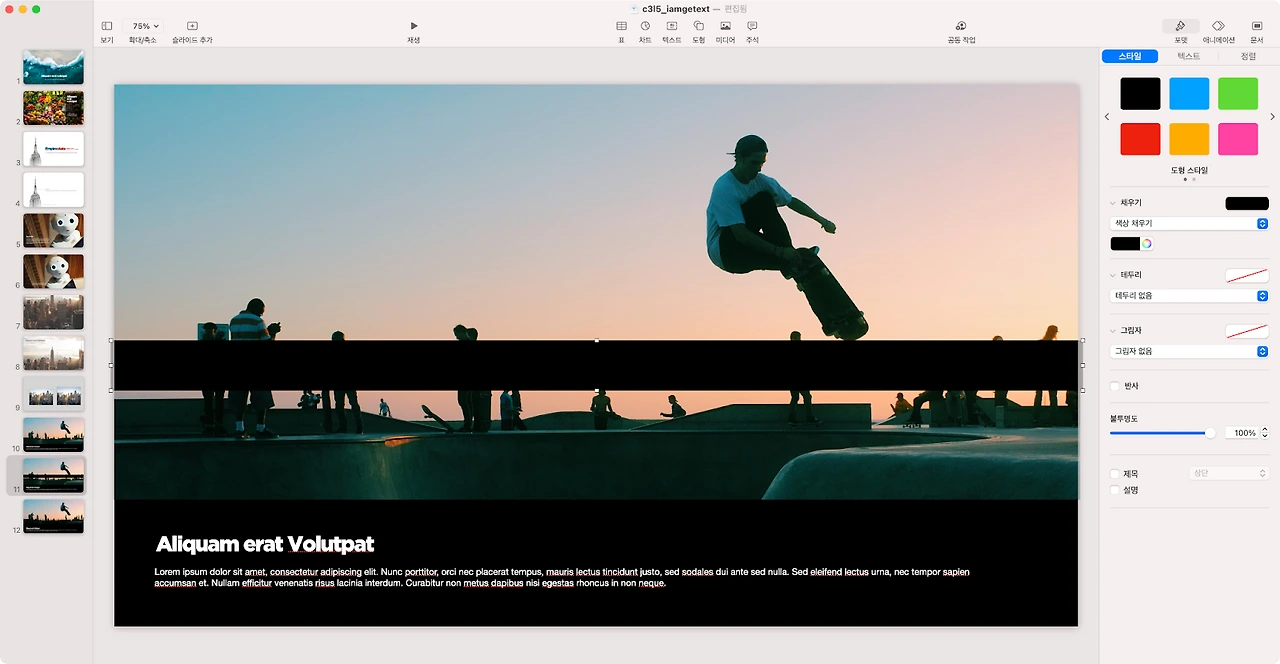Click the document icon beside title c3l5_iamgetext
The image size is (1280, 664).
point(634,8)
